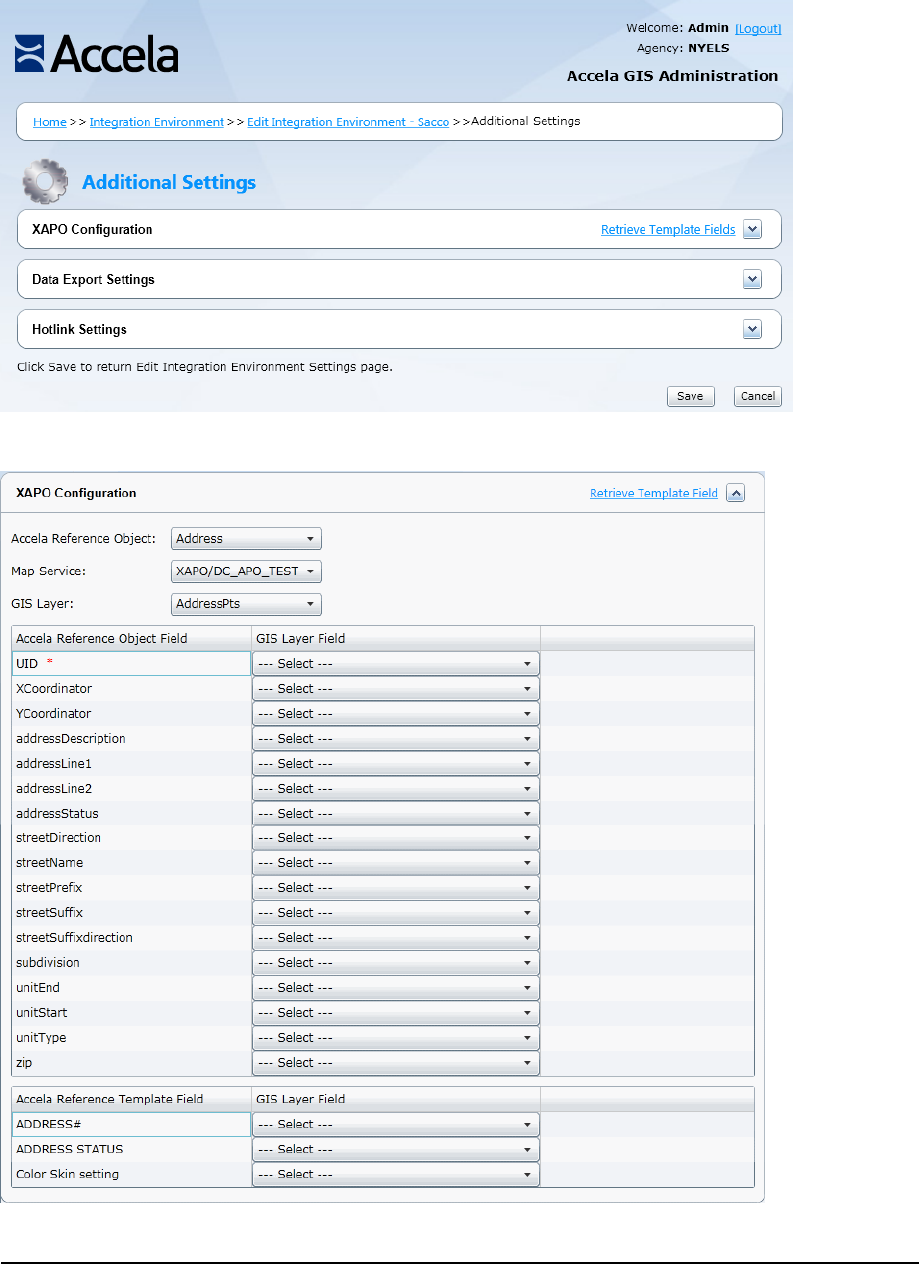Screen dimensions: 919x1264
Task: Collapse the XAPO Configuration panel with the up arrow
Action: pyautogui.click(x=735, y=493)
